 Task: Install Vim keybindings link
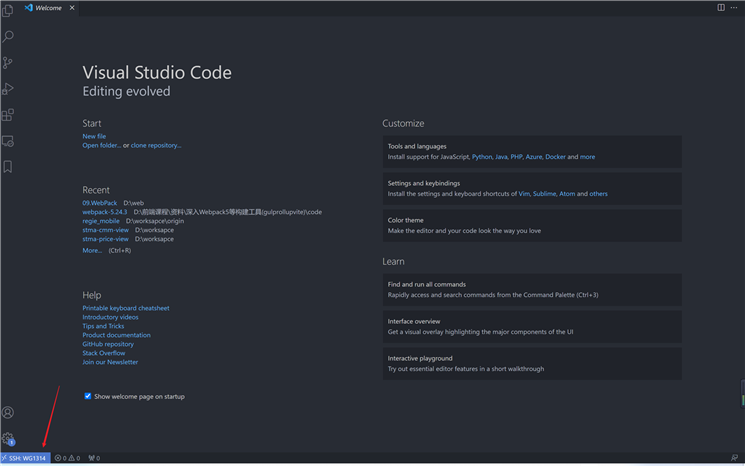tap(524, 194)
